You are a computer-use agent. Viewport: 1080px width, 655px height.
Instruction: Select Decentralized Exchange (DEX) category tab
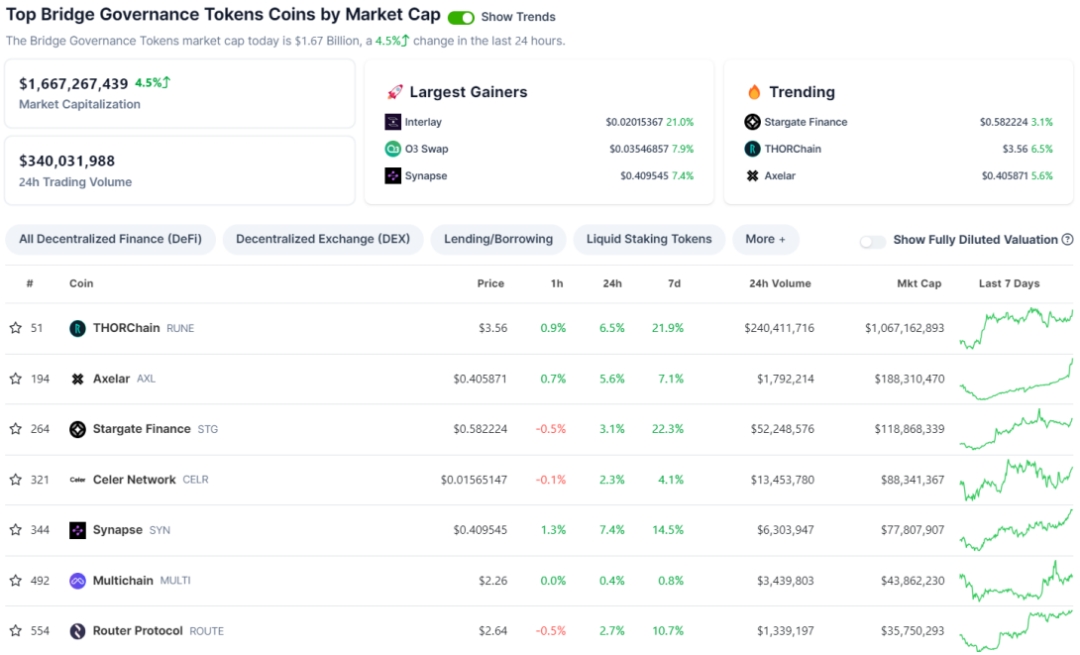[323, 240]
